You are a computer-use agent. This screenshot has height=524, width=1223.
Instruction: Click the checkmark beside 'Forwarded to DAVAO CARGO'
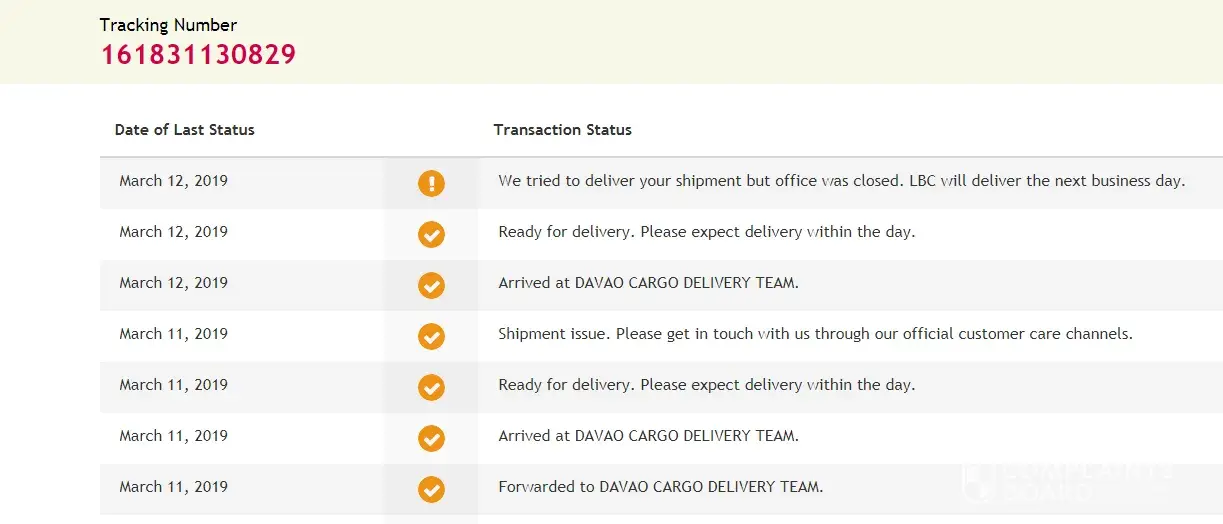pos(431,489)
